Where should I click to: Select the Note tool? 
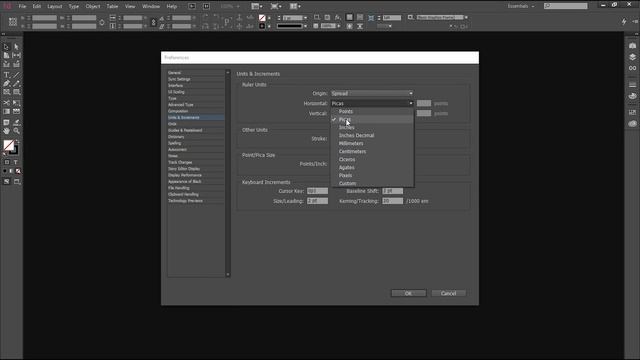point(7,122)
